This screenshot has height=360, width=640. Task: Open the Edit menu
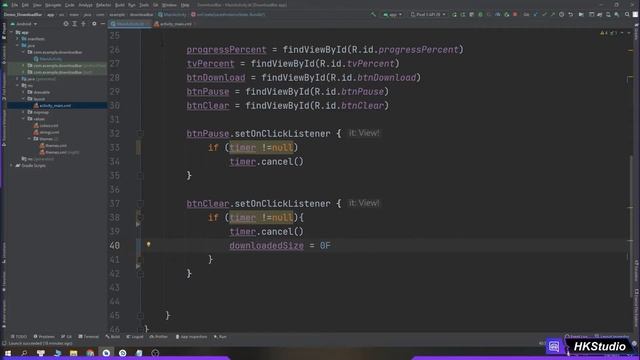click(25, 5)
